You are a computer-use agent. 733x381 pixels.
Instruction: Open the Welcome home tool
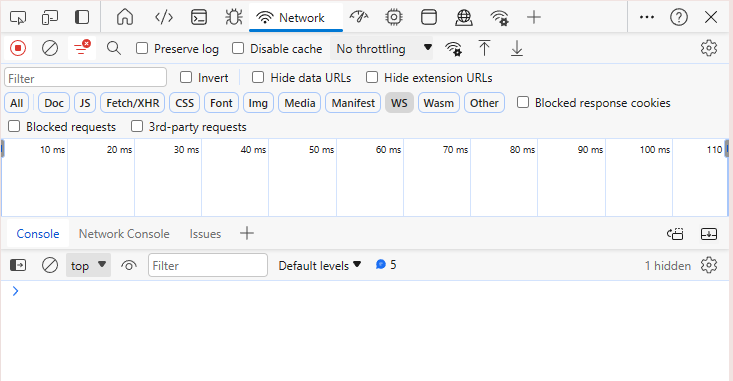point(125,18)
